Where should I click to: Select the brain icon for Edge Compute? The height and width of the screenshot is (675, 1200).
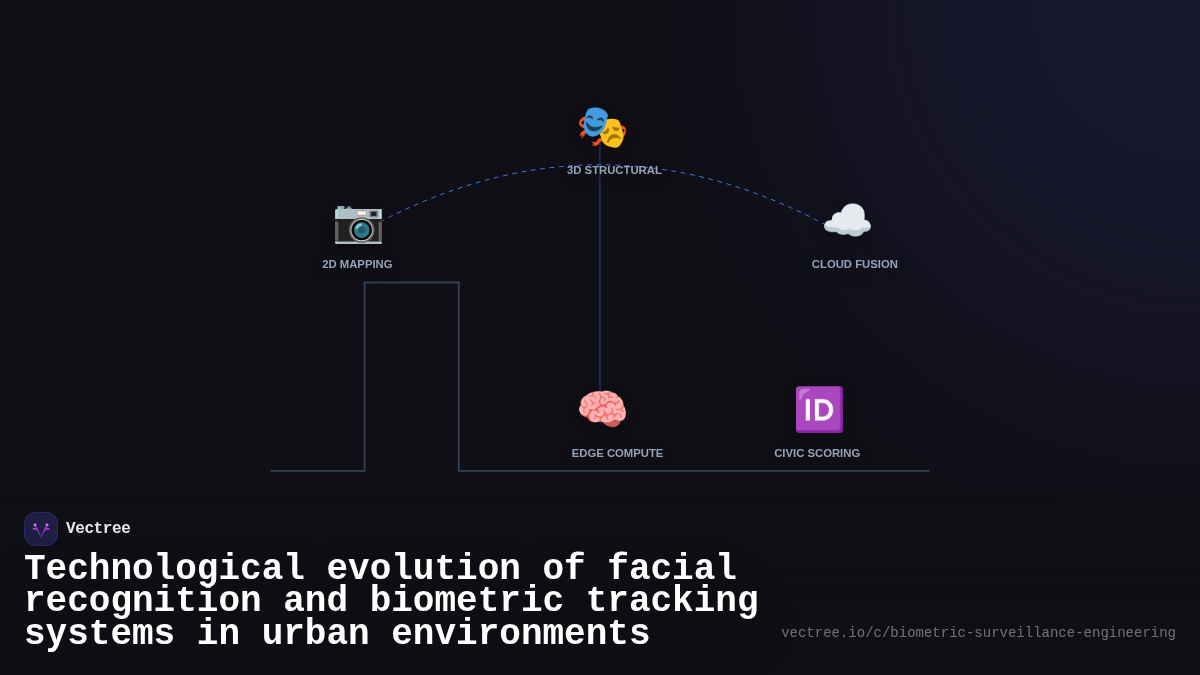pyautogui.click(x=602, y=408)
